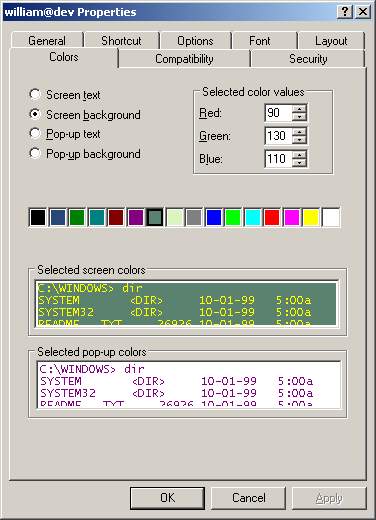The image size is (376, 520).
Task: Click the Blue value input field
Action: point(278,159)
